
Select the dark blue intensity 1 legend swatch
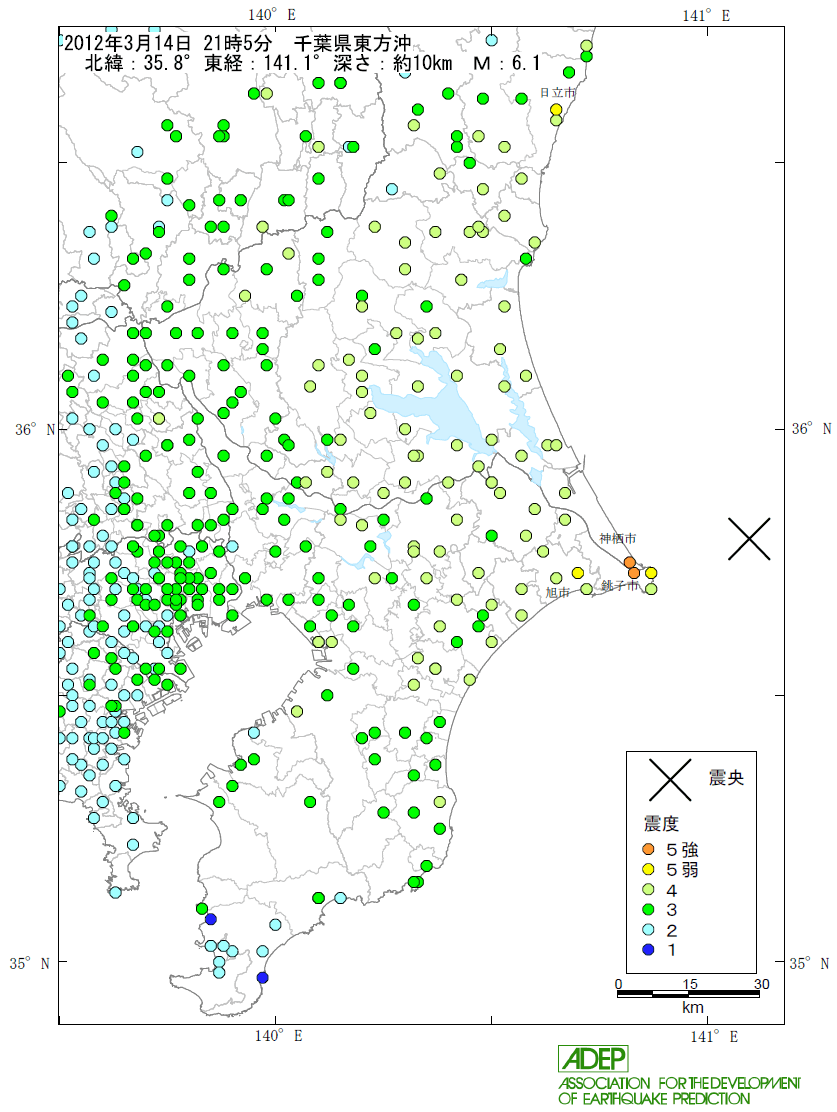(x=648, y=950)
